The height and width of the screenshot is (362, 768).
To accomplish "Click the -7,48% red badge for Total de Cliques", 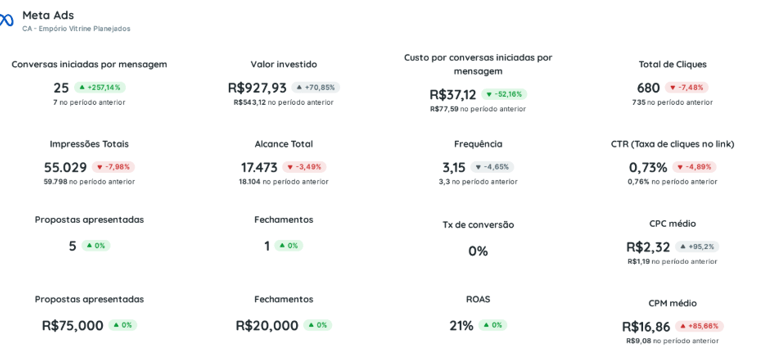I will pos(686,88).
